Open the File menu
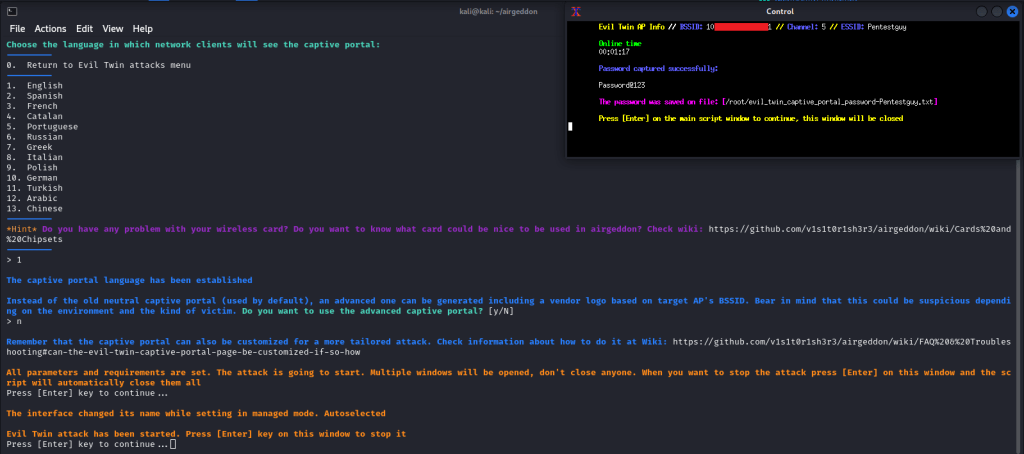Image resolution: width=1024 pixels, height=454 pixels. (x=18, y=29)
